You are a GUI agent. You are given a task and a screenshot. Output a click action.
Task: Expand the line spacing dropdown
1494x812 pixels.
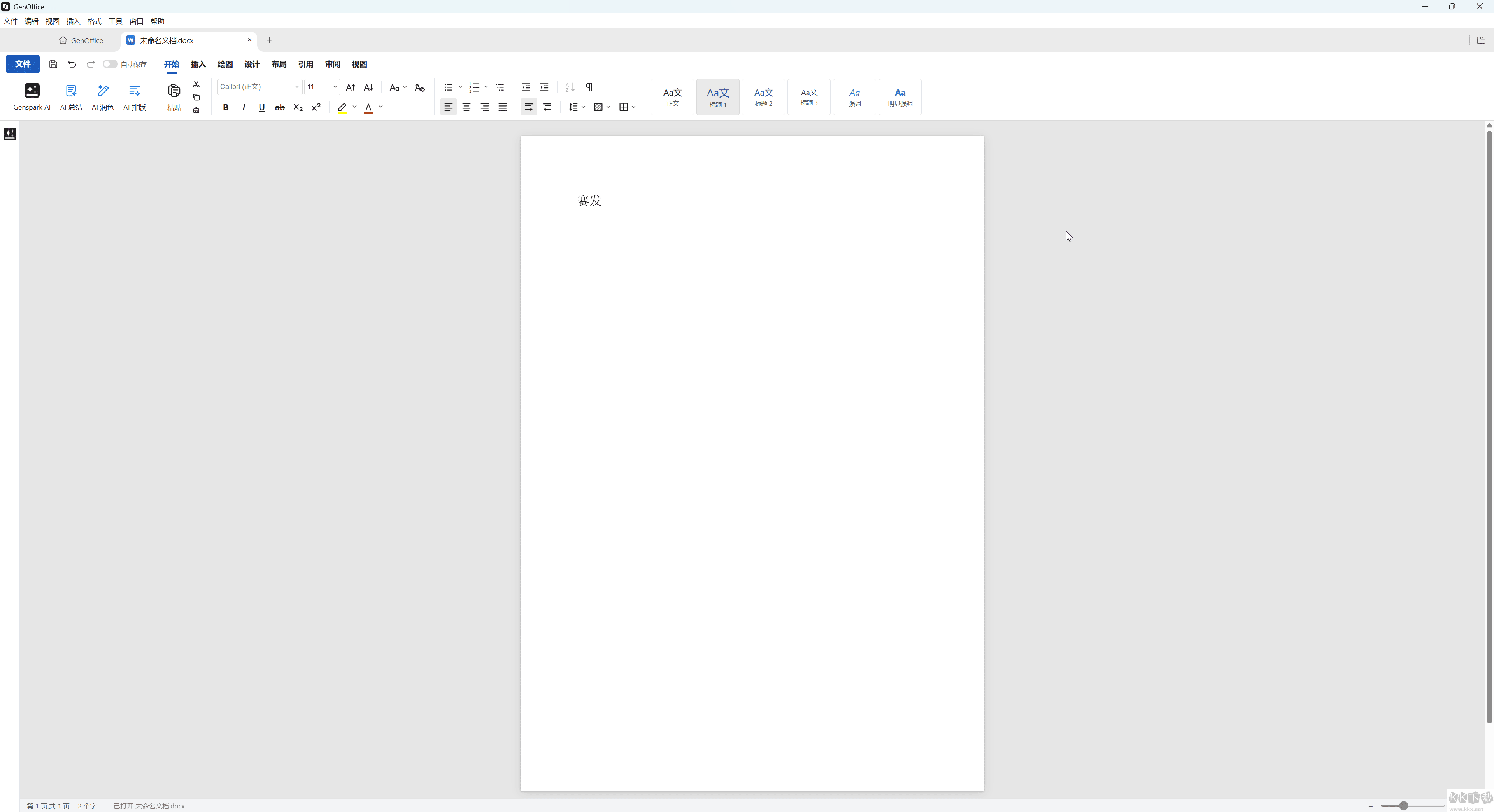[584, 107]
